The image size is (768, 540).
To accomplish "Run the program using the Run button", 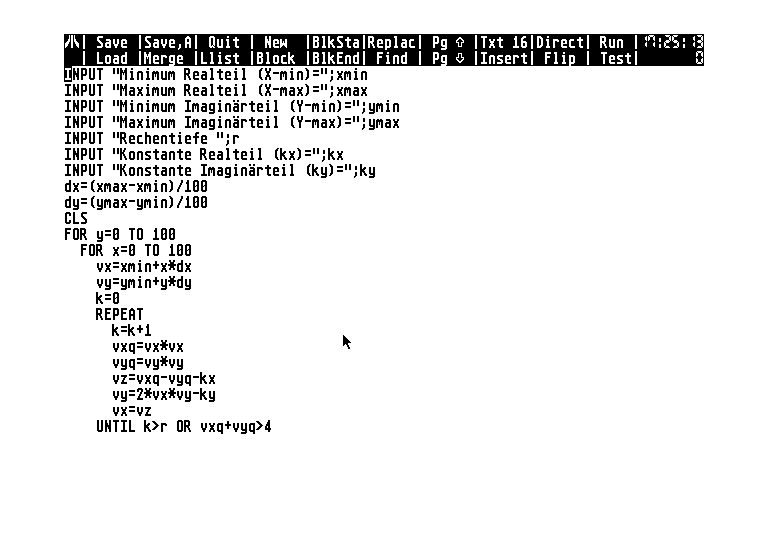I will [x=611, y=42].
